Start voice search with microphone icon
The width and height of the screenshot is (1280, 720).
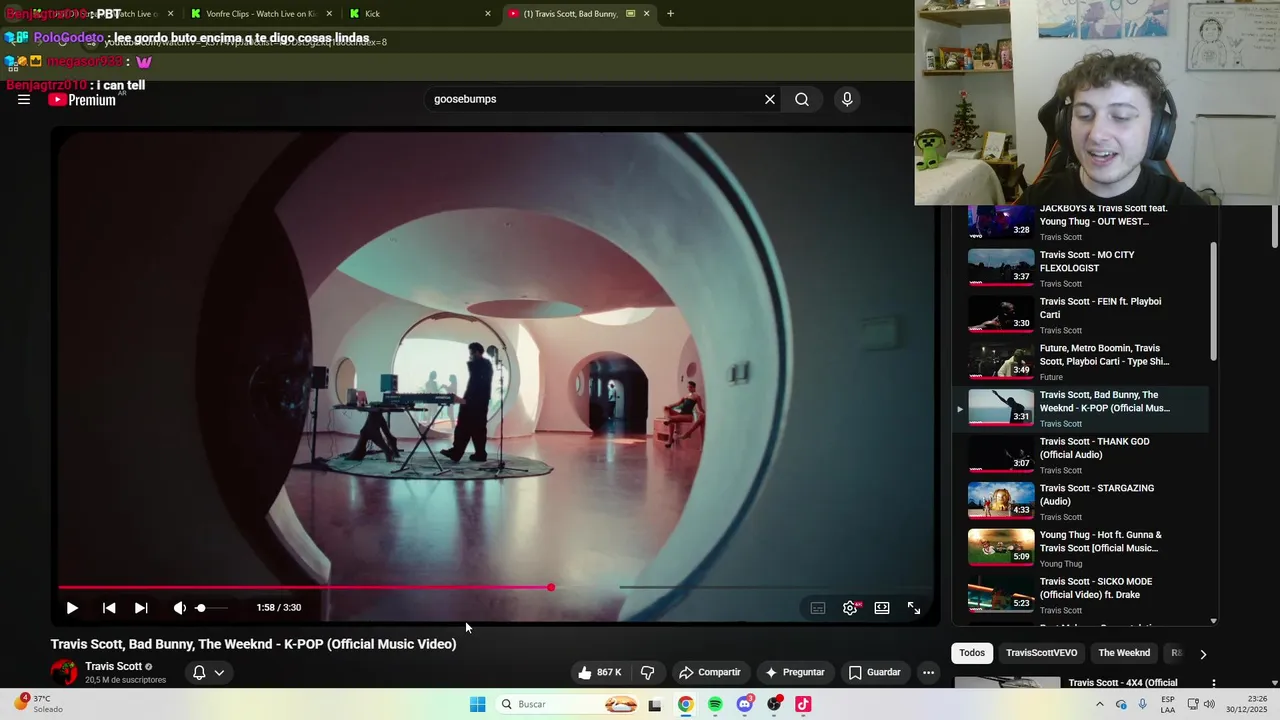(847, 99)
